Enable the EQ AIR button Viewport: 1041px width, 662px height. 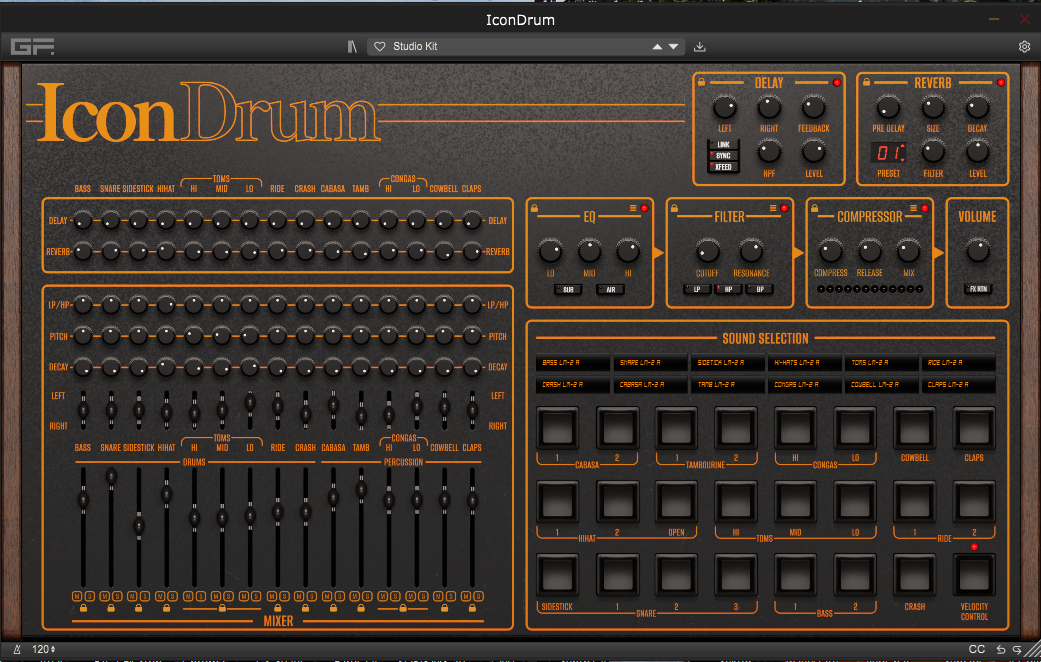(x=610, y=290)
